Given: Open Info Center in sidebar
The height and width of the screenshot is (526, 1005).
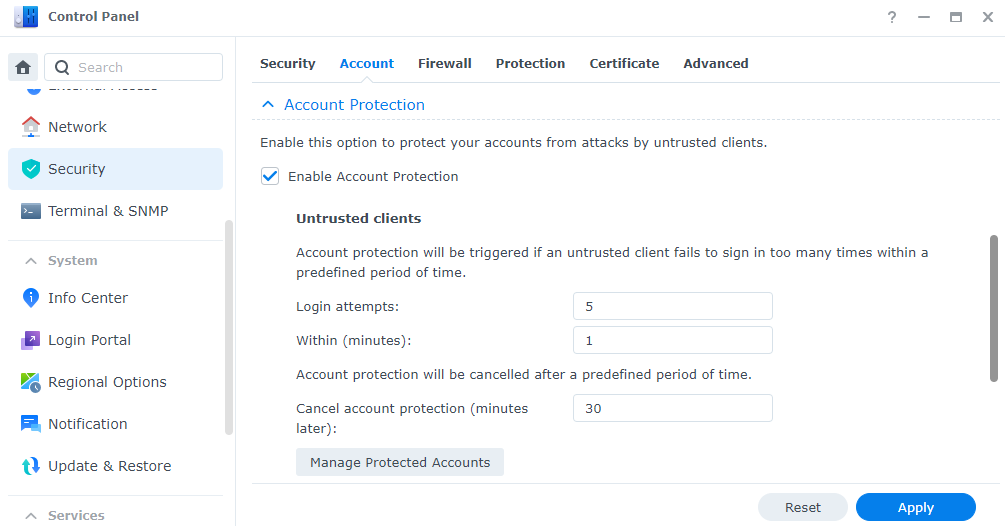Looking at the screenshot, I should pyautogui.click(x=115, y=298).
